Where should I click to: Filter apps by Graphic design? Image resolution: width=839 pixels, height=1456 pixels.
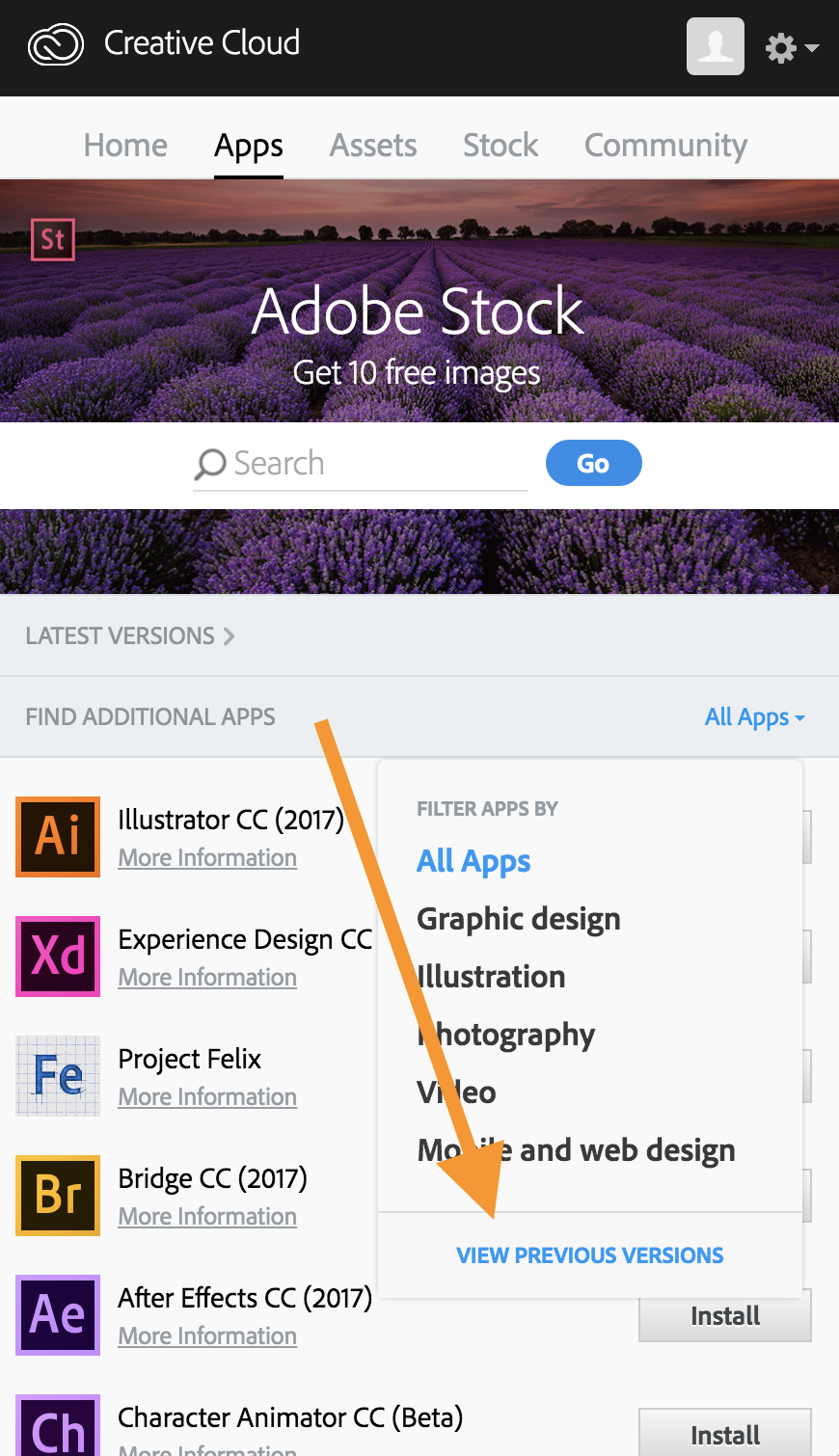tap(518, 919)
